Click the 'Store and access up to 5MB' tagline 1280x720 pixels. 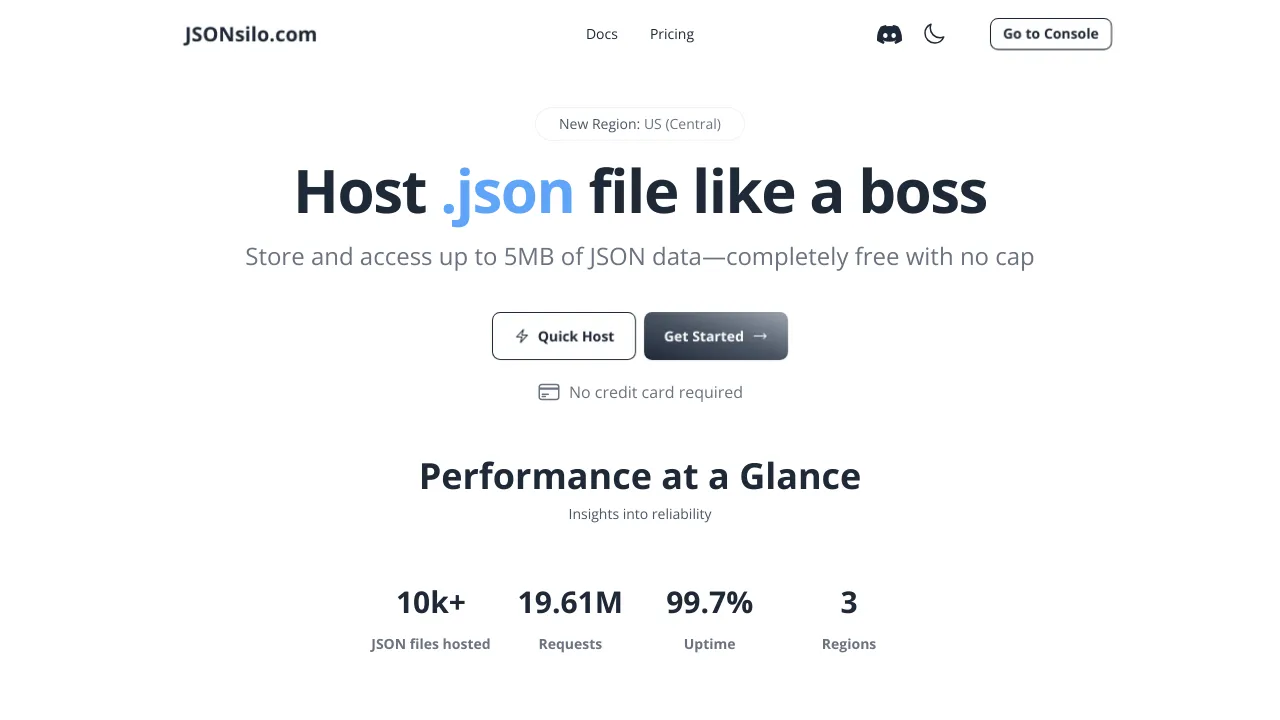click(640, 257)
